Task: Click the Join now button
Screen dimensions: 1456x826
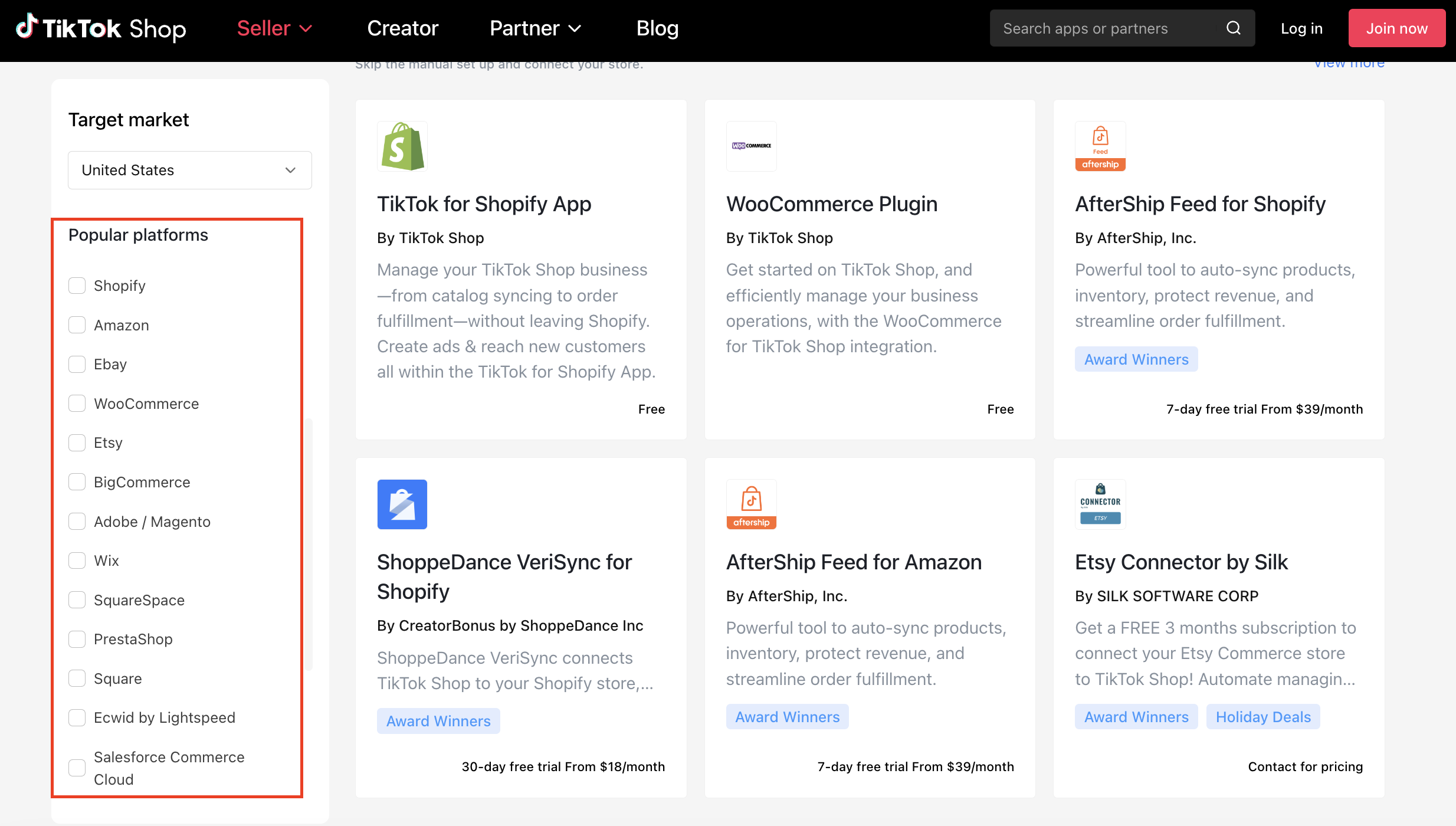Action: (x=1397, y=28)
